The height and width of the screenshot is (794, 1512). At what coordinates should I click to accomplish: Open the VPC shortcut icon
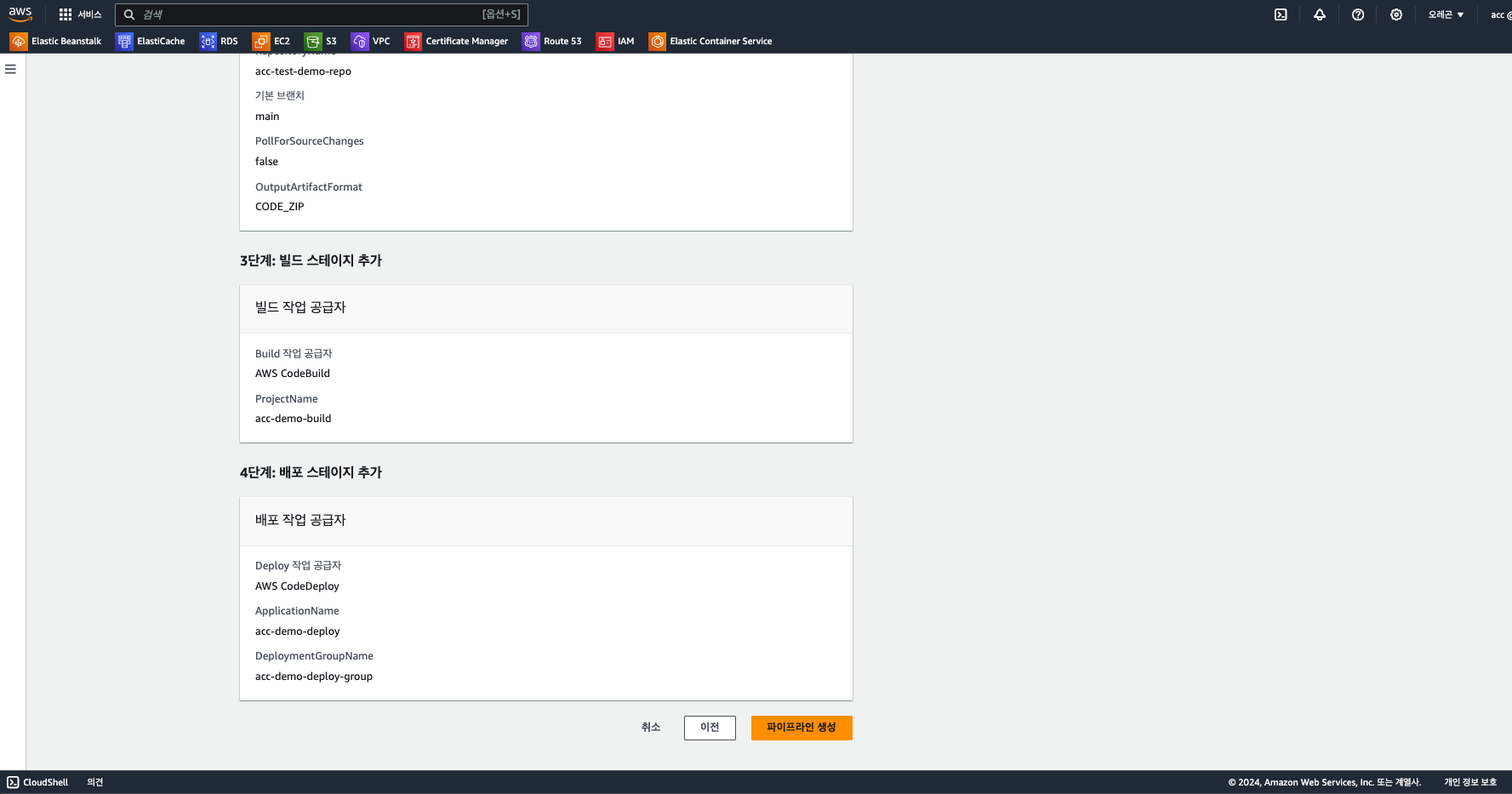pyautogui.click(x=360, y=41)
